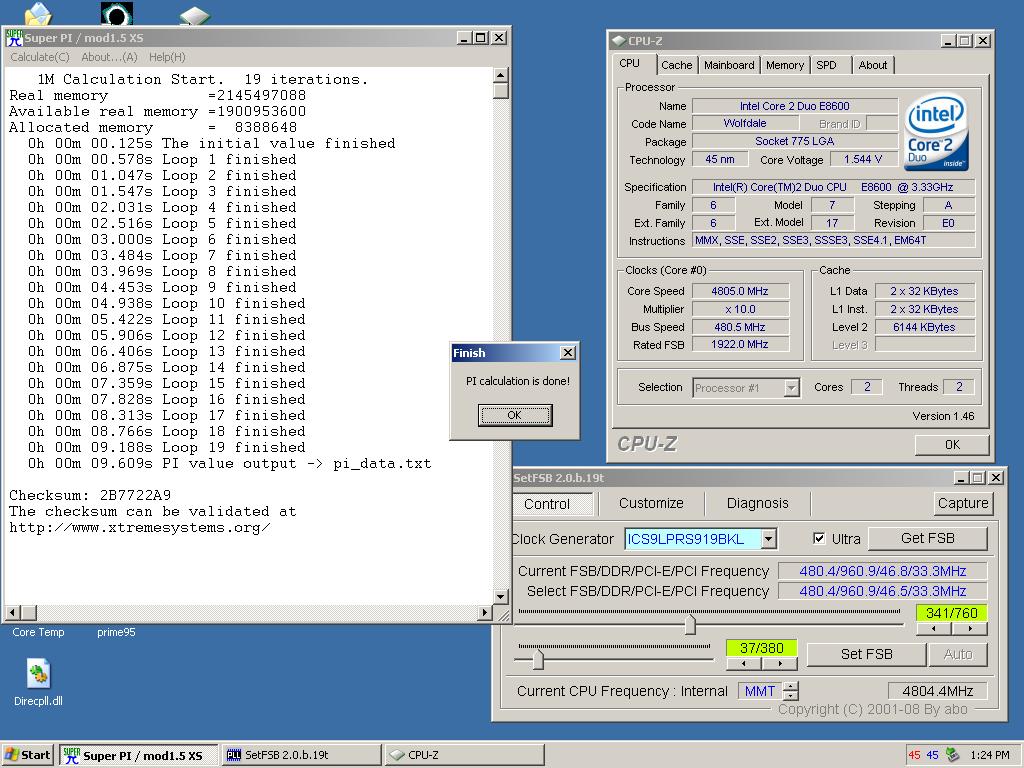Activate SetFSB 2.0.b.19t taskbar button

point(300,756)
